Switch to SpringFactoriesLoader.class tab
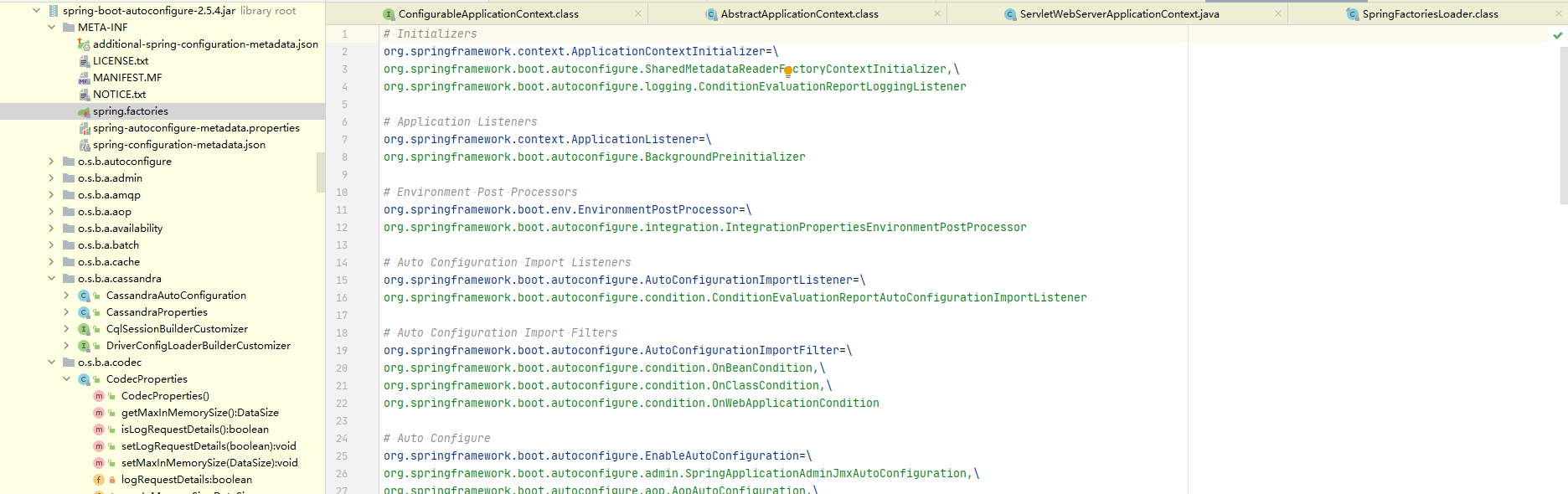Image resolution: width=1568 pixels, height=494 pixels. (1430, 14)
